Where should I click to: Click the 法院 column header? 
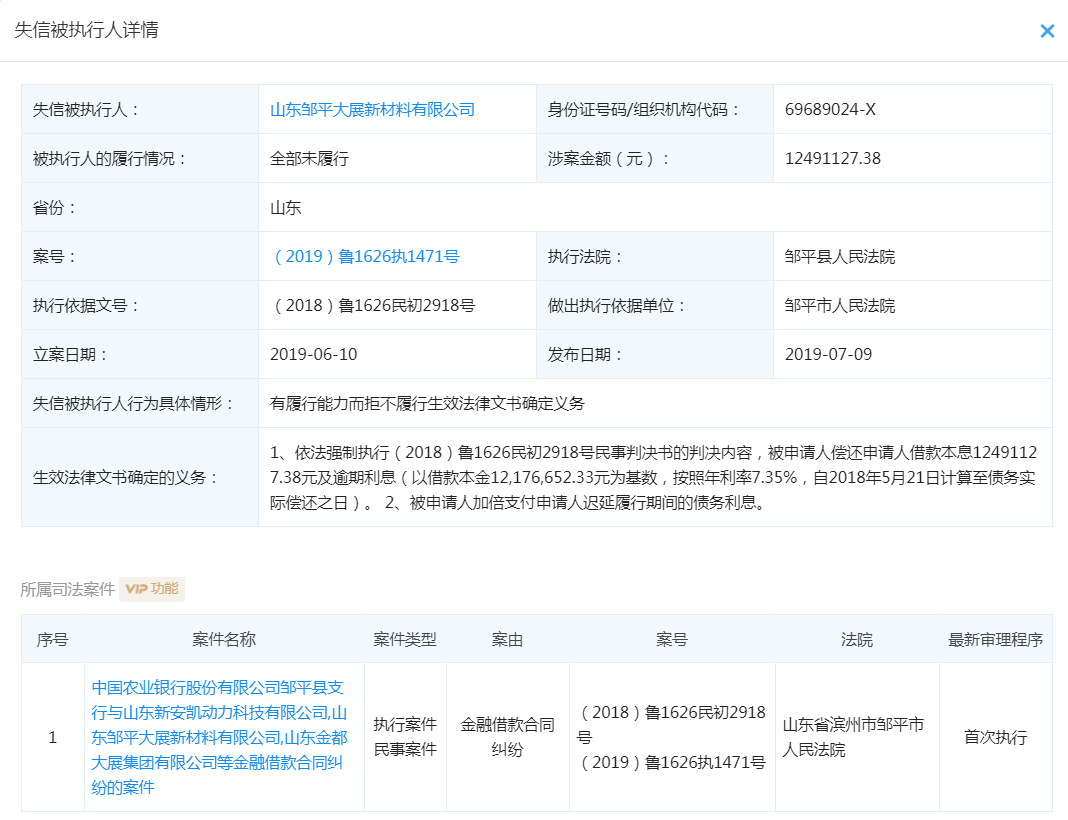857,639
